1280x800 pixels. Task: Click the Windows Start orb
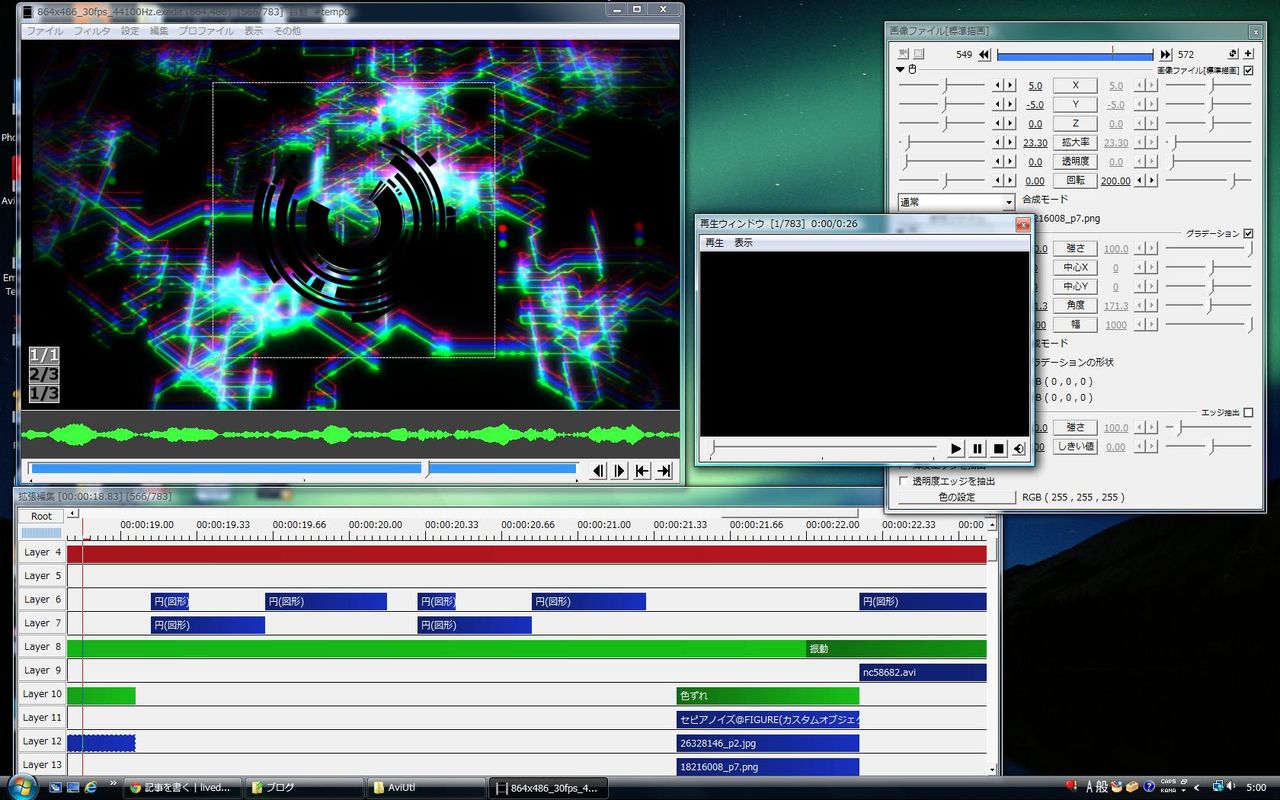pyautogui.click(x=22, y=786)
